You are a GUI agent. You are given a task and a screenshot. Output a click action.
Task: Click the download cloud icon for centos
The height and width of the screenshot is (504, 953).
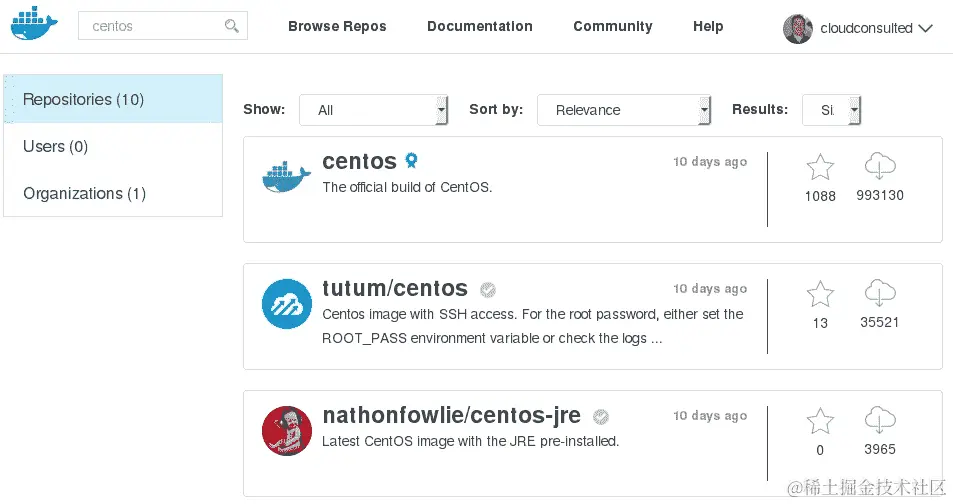(879, 166)
